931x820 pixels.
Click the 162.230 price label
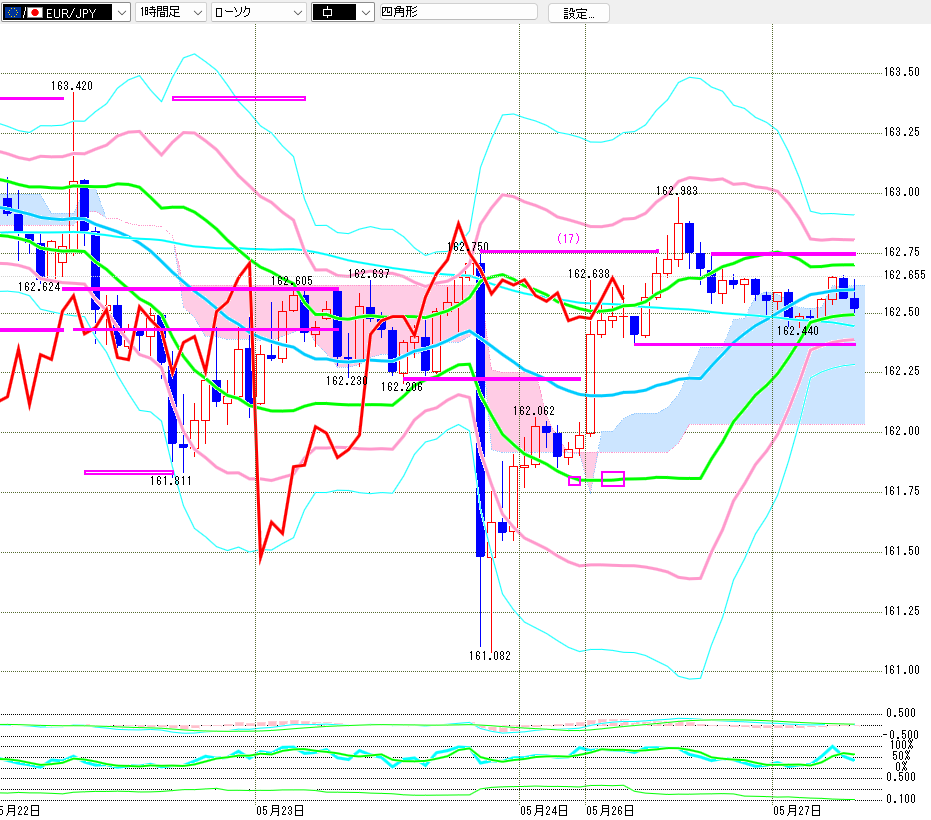(346, 381)
